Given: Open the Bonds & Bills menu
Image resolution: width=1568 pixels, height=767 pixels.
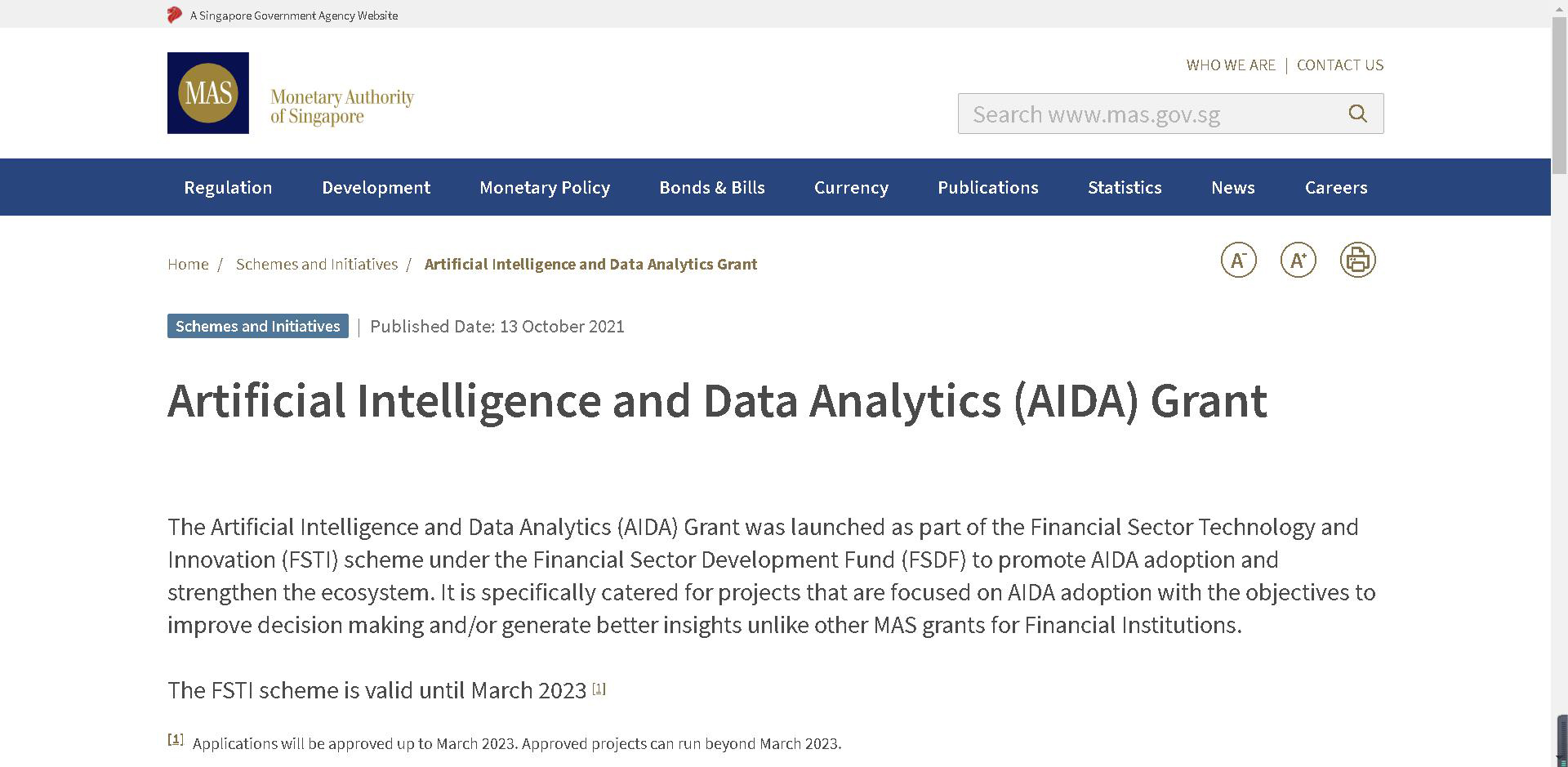Looking at the screenshot, I should 712,187.
